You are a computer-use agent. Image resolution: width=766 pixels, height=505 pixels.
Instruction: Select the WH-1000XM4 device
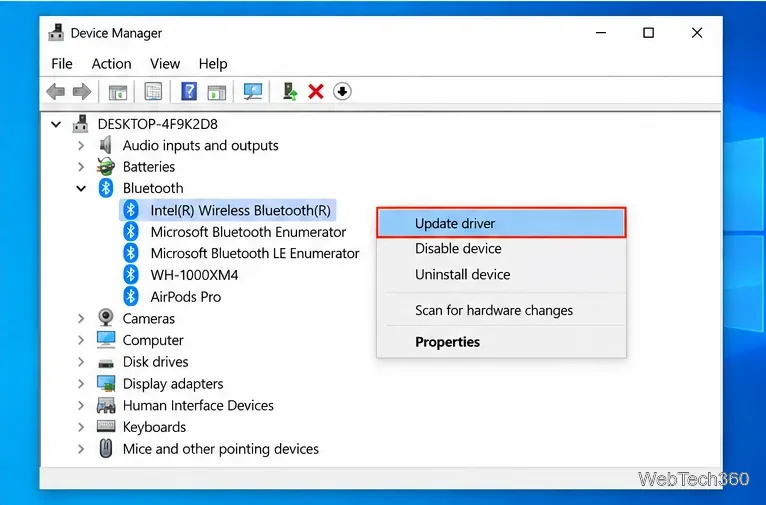coord(194,275)
